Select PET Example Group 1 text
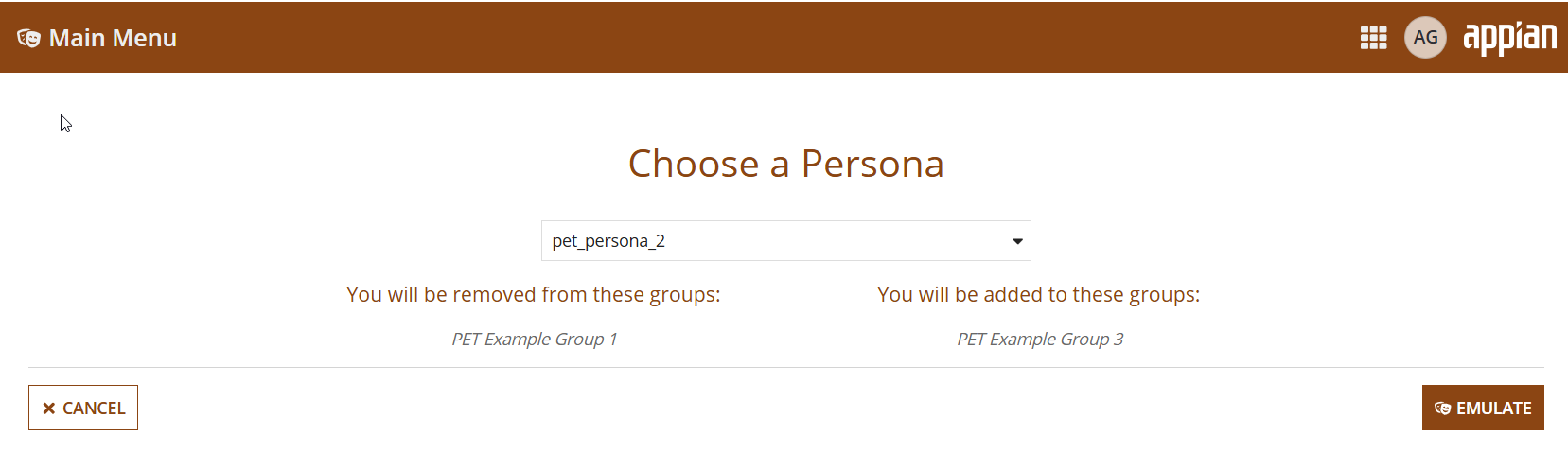 (534, 339)
